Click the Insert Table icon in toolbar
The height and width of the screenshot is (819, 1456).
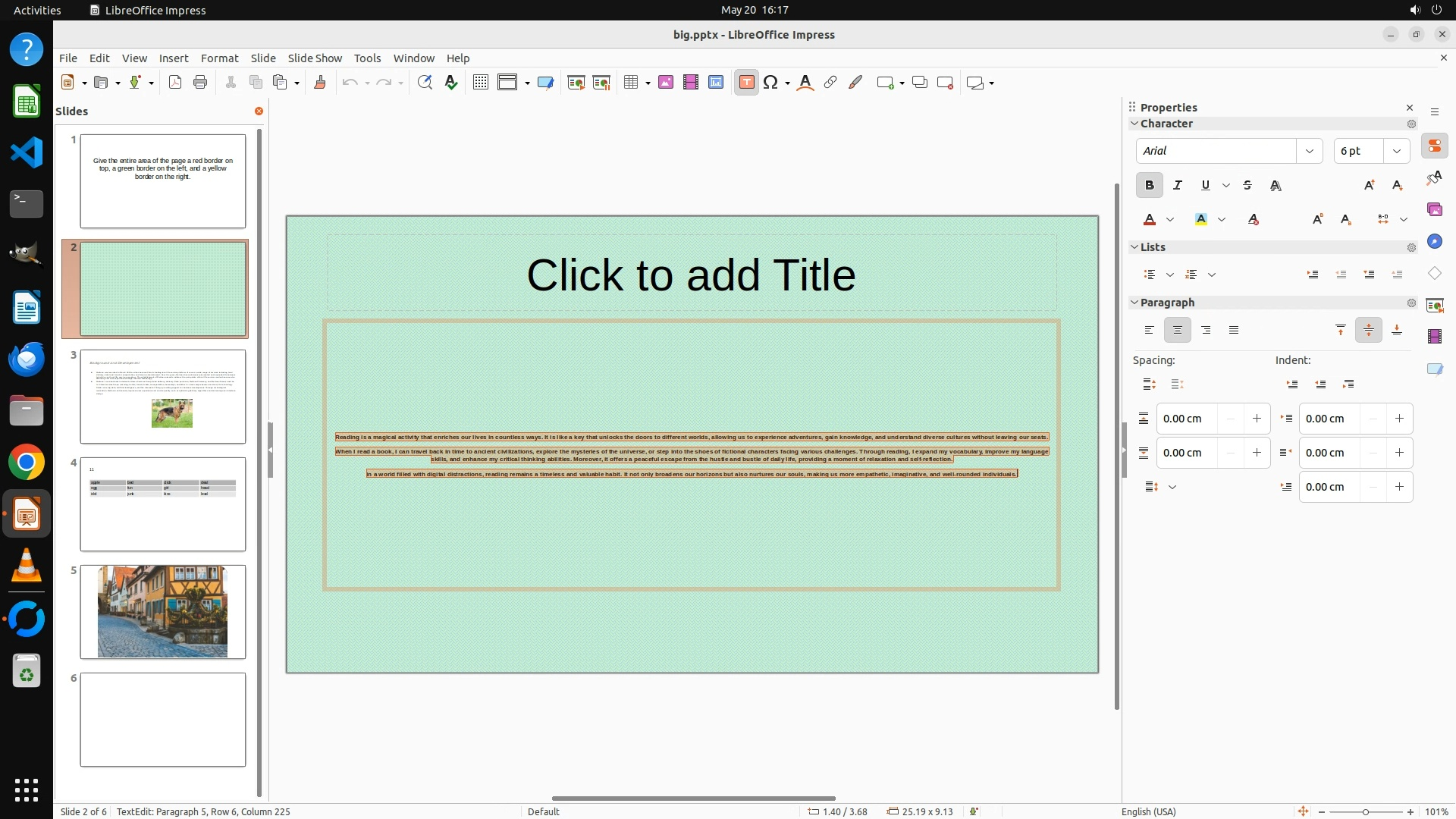coord(630,83)
